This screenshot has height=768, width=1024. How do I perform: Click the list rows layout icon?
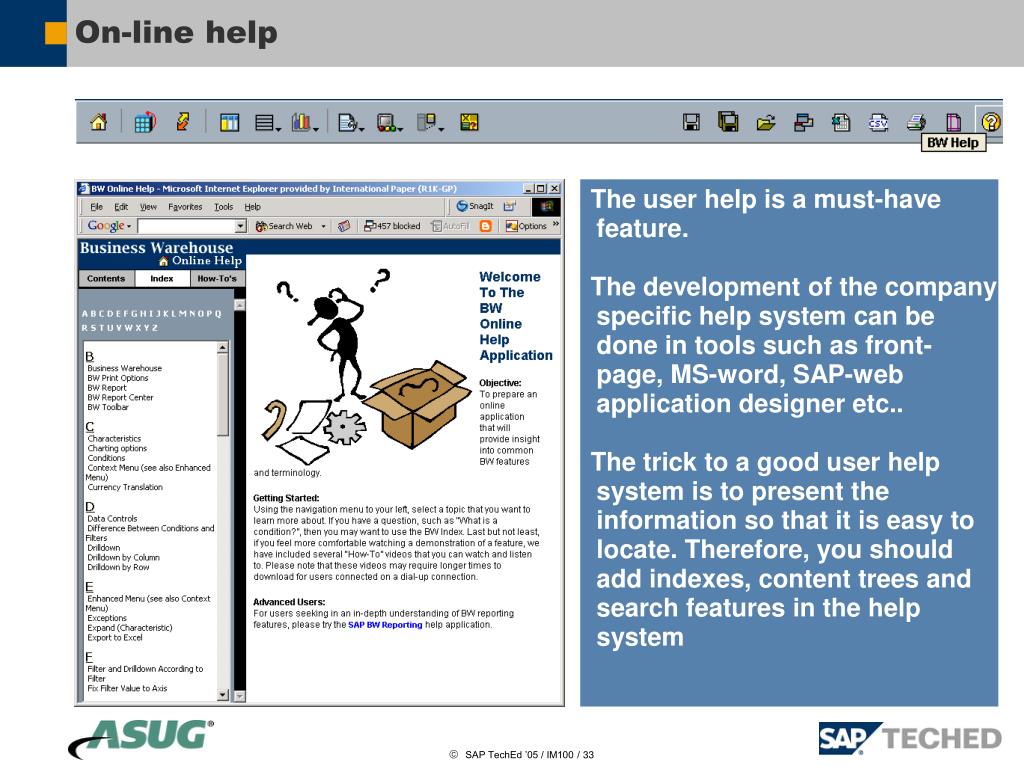click(x=264, y=122)
